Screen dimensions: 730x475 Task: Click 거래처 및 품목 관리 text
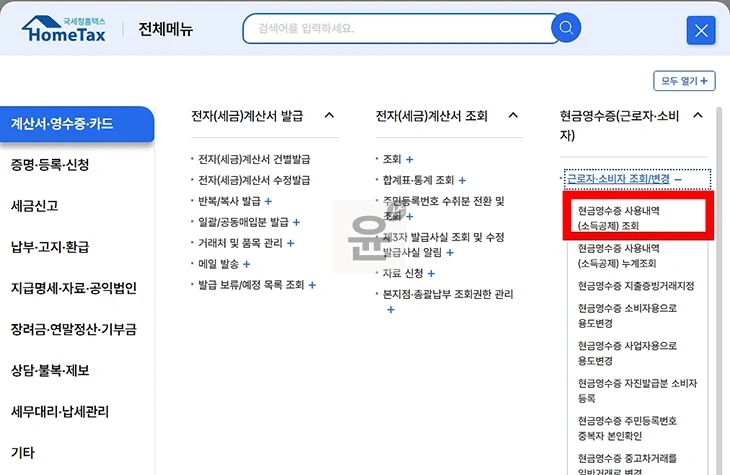[x=240, y=243]
